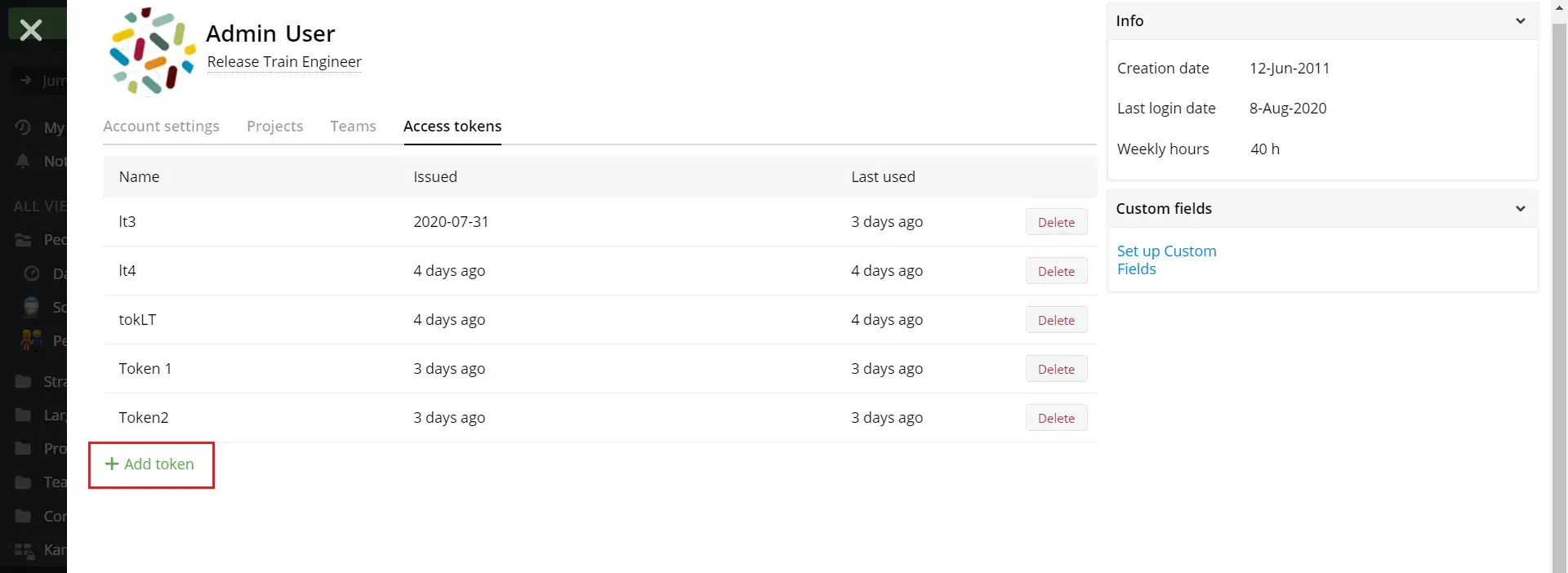Click the Release Train Engineer title field
The image size is (1568, 573).
[284, 62]
